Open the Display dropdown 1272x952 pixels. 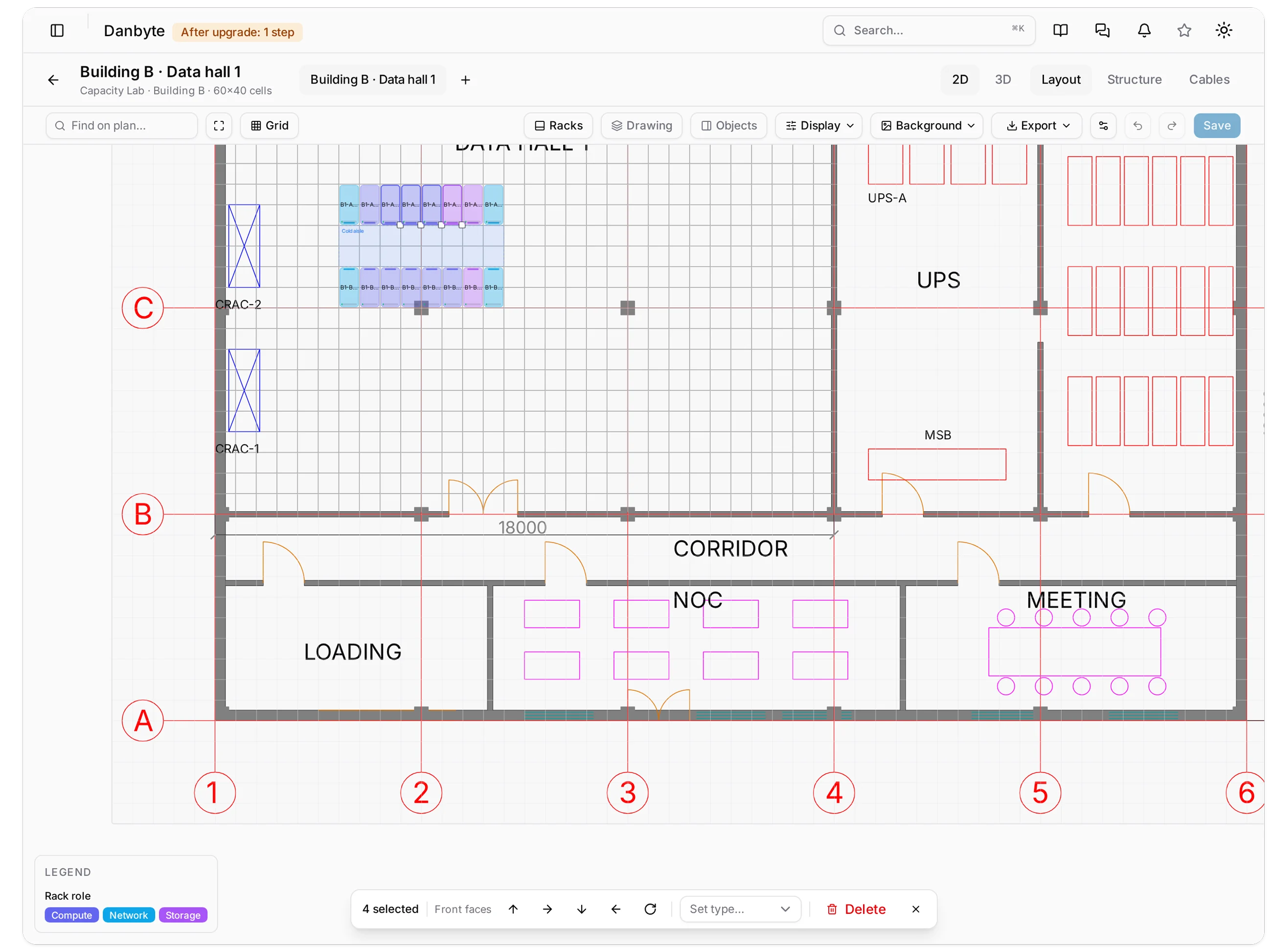(x=818, y=125)
